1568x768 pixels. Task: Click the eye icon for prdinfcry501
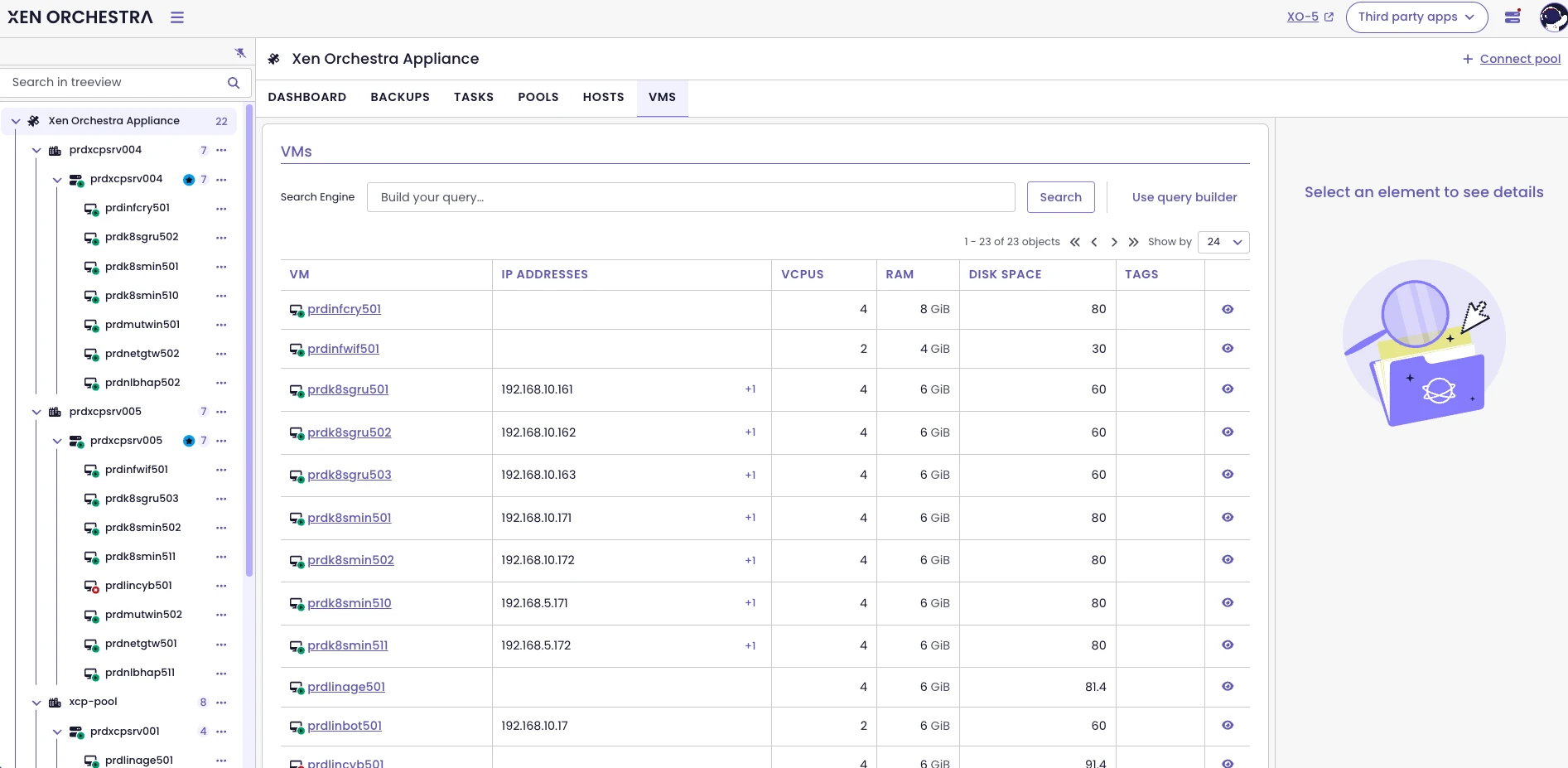click(x=1228, y=309)
